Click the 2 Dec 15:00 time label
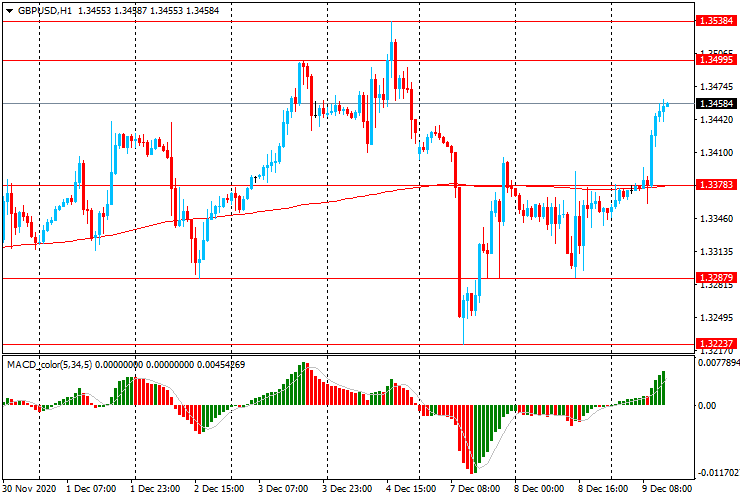 click(219, 488)
